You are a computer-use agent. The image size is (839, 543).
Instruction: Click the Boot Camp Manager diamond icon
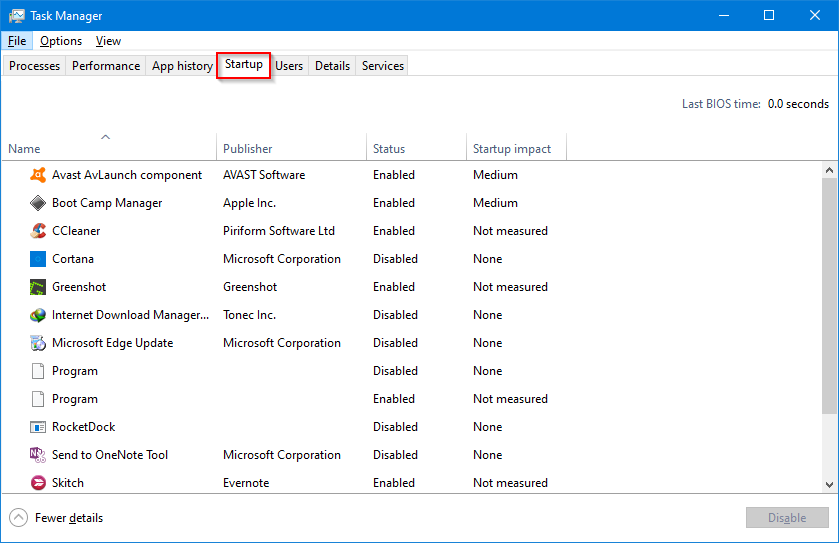coord(38,203)
